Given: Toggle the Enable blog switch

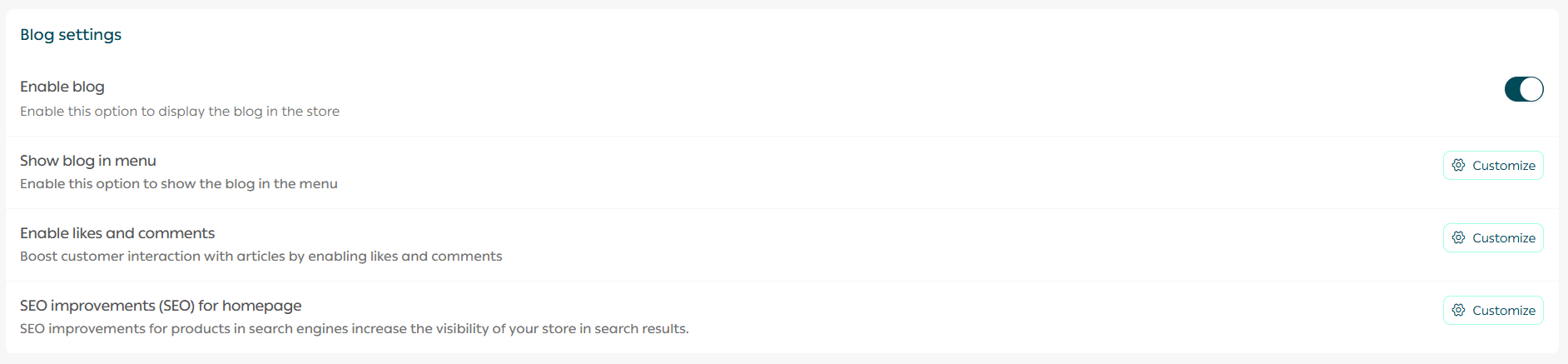Looking at the screenshot, I should click(1523, 89).
